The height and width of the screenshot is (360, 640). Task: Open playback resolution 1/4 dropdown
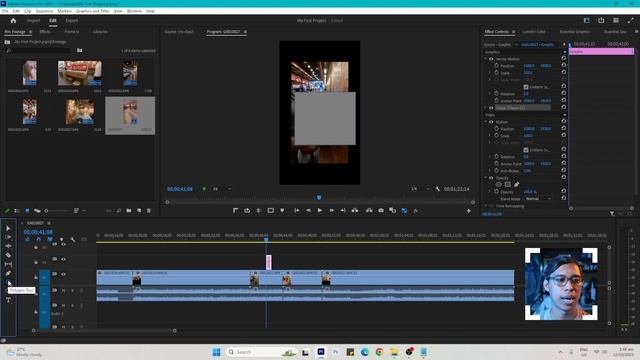[420, 189]
